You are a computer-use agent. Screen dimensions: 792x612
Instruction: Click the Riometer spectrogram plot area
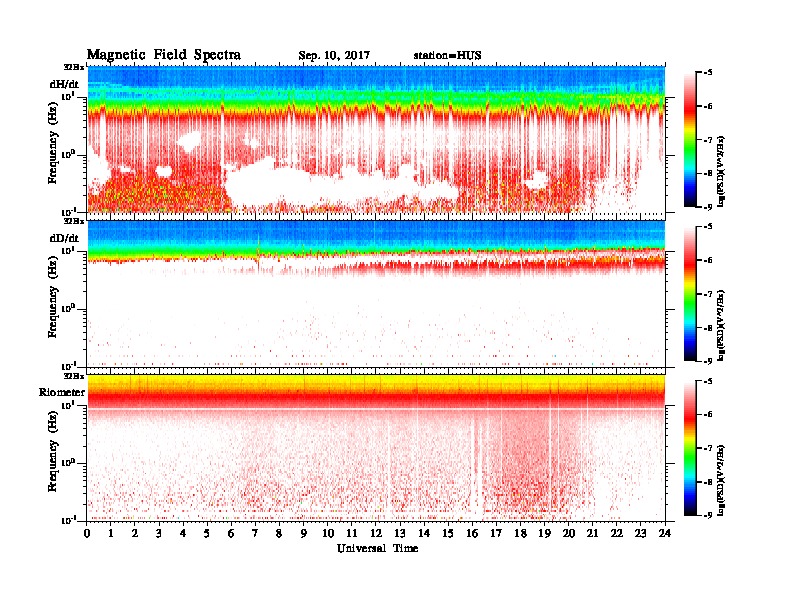coord(376,448)
